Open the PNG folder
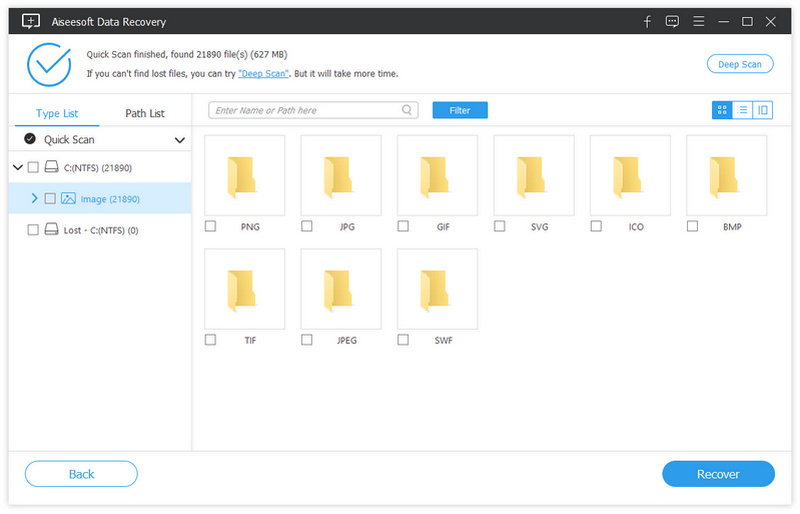This screenshot has height=514, width=800. click(x=244, y=175)
